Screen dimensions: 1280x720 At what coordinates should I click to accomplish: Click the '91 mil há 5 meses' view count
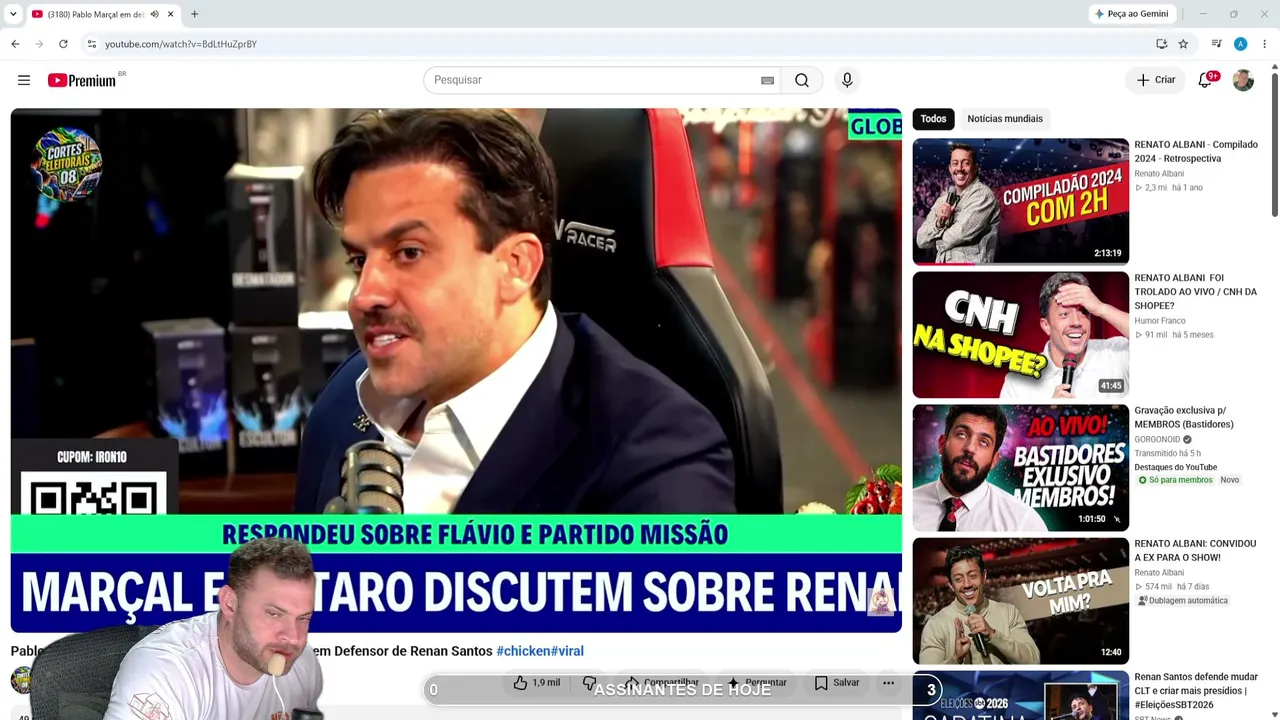click(x=1174, y=335)
